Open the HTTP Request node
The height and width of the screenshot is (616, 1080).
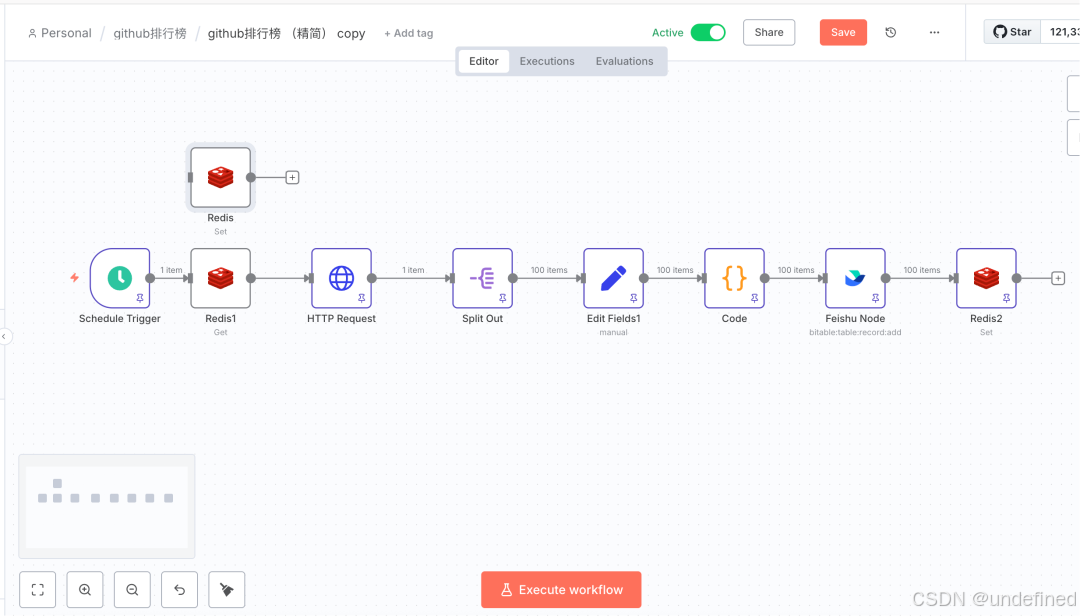342,278
